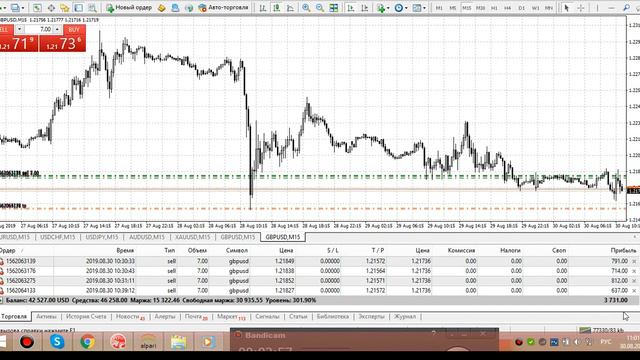Open the USDCHF,M15 chart tab
The image size is (640, 360).
tap(58, 237)
